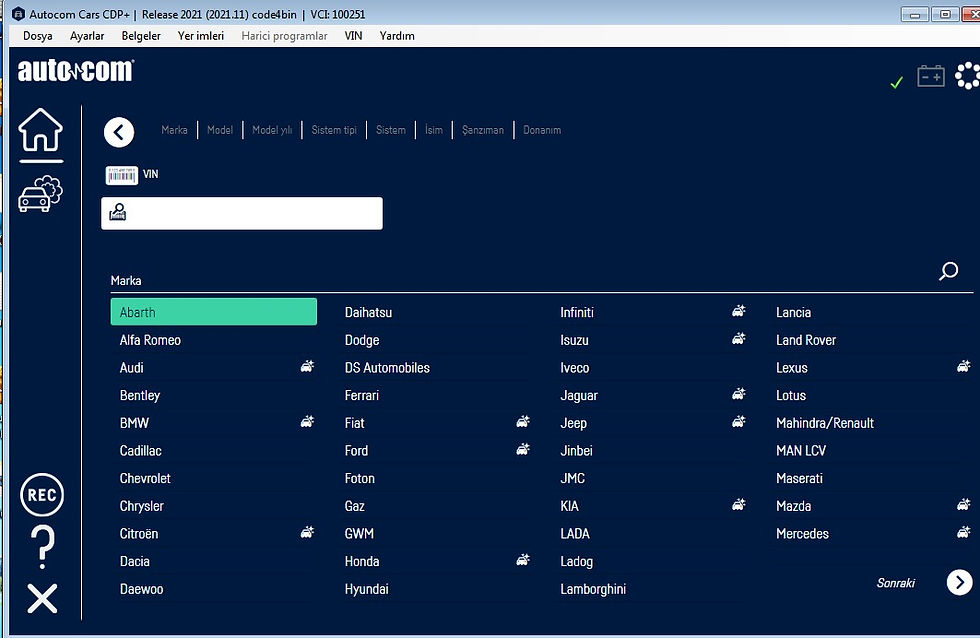The height and width of the screenshot is (638, 980).
Task: Exit with the X icon in sidebar
Action: pos(42,599)
